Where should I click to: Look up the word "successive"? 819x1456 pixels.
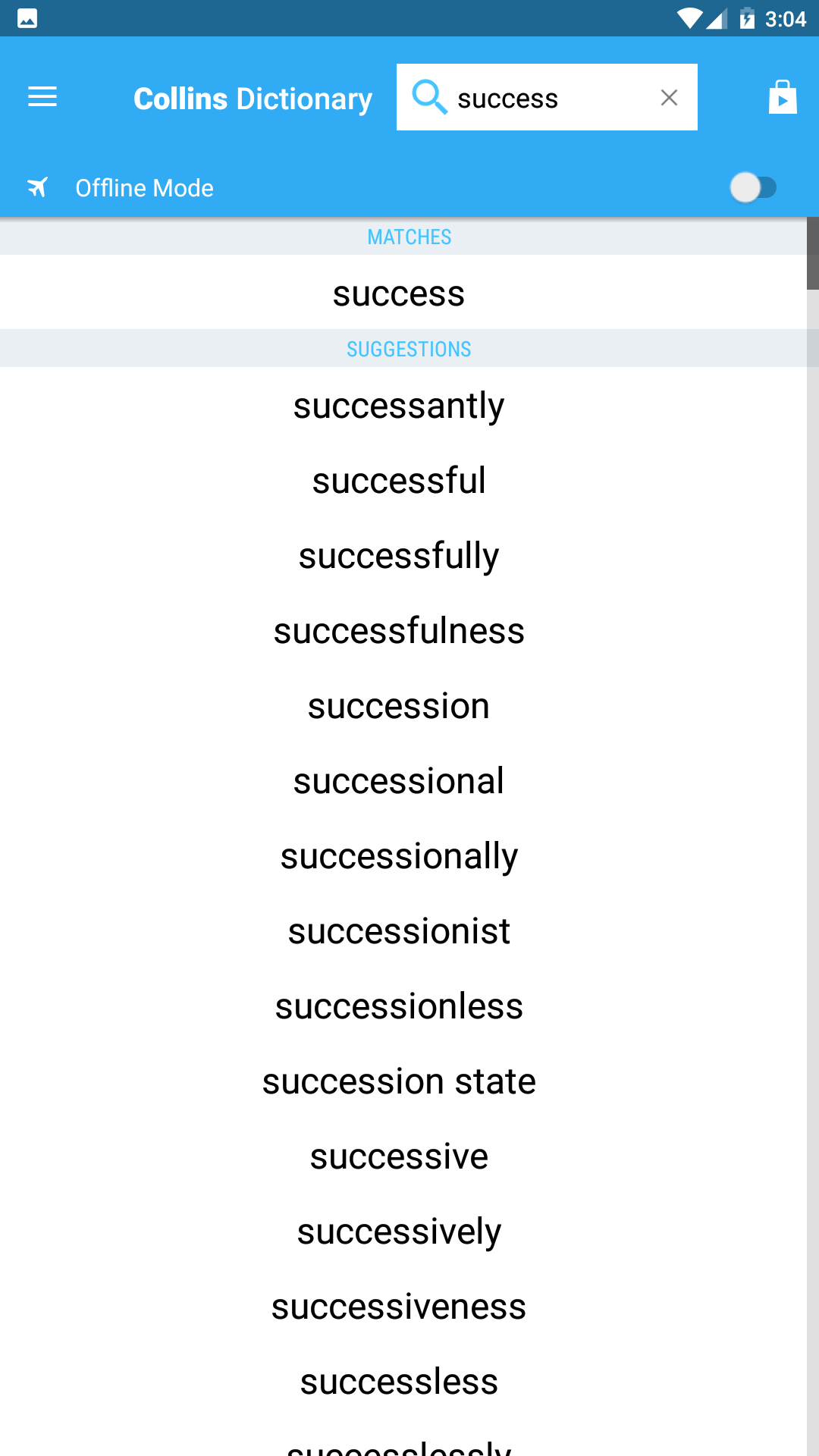399,1156
